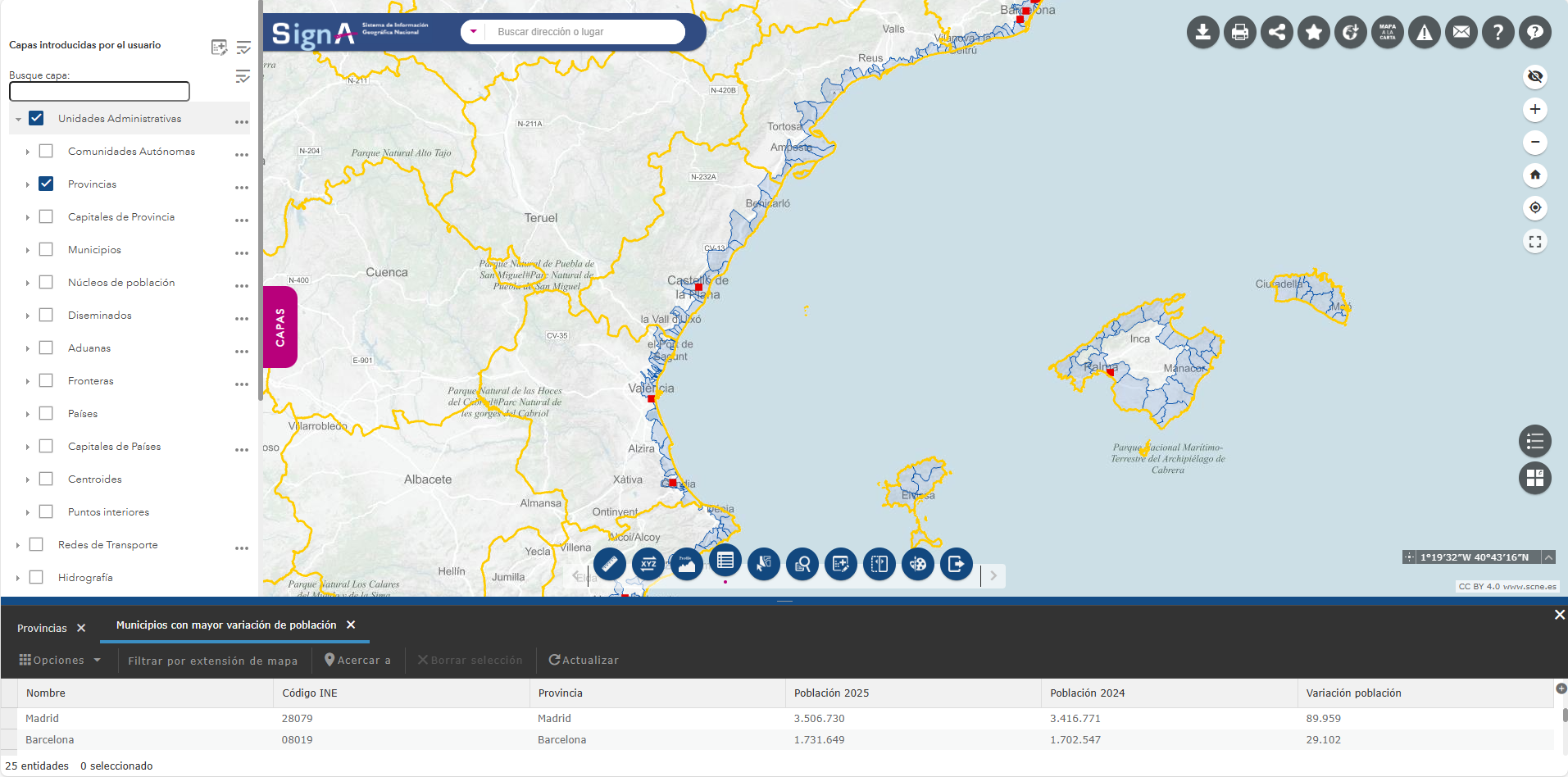Open the XYZ coordinate converter tool
The height and width of the screenshot is (777, 1568).
click(648, 564)
